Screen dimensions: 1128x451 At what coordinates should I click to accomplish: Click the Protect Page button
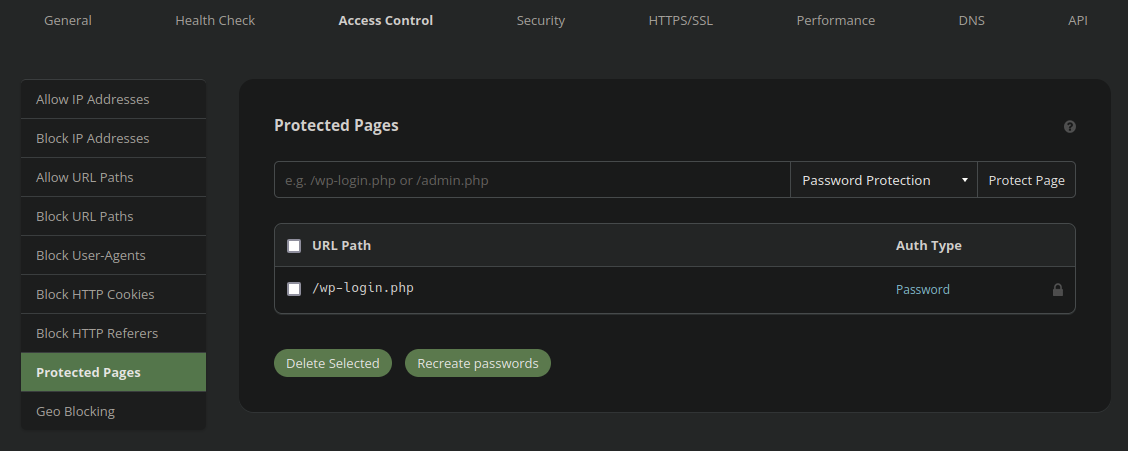[x=1026, y=180]
